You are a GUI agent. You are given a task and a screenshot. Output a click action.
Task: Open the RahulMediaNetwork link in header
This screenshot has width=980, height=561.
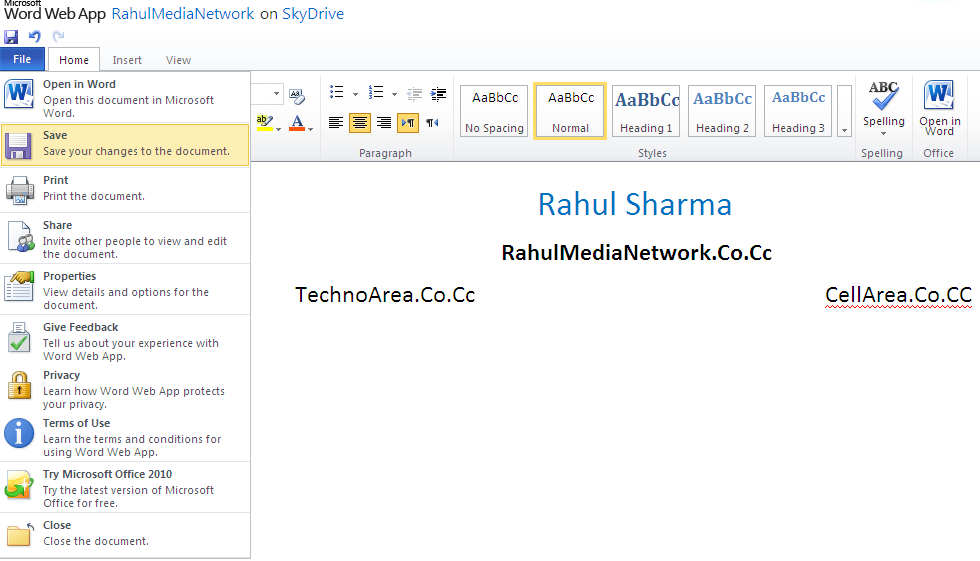(x=182, y=14)
